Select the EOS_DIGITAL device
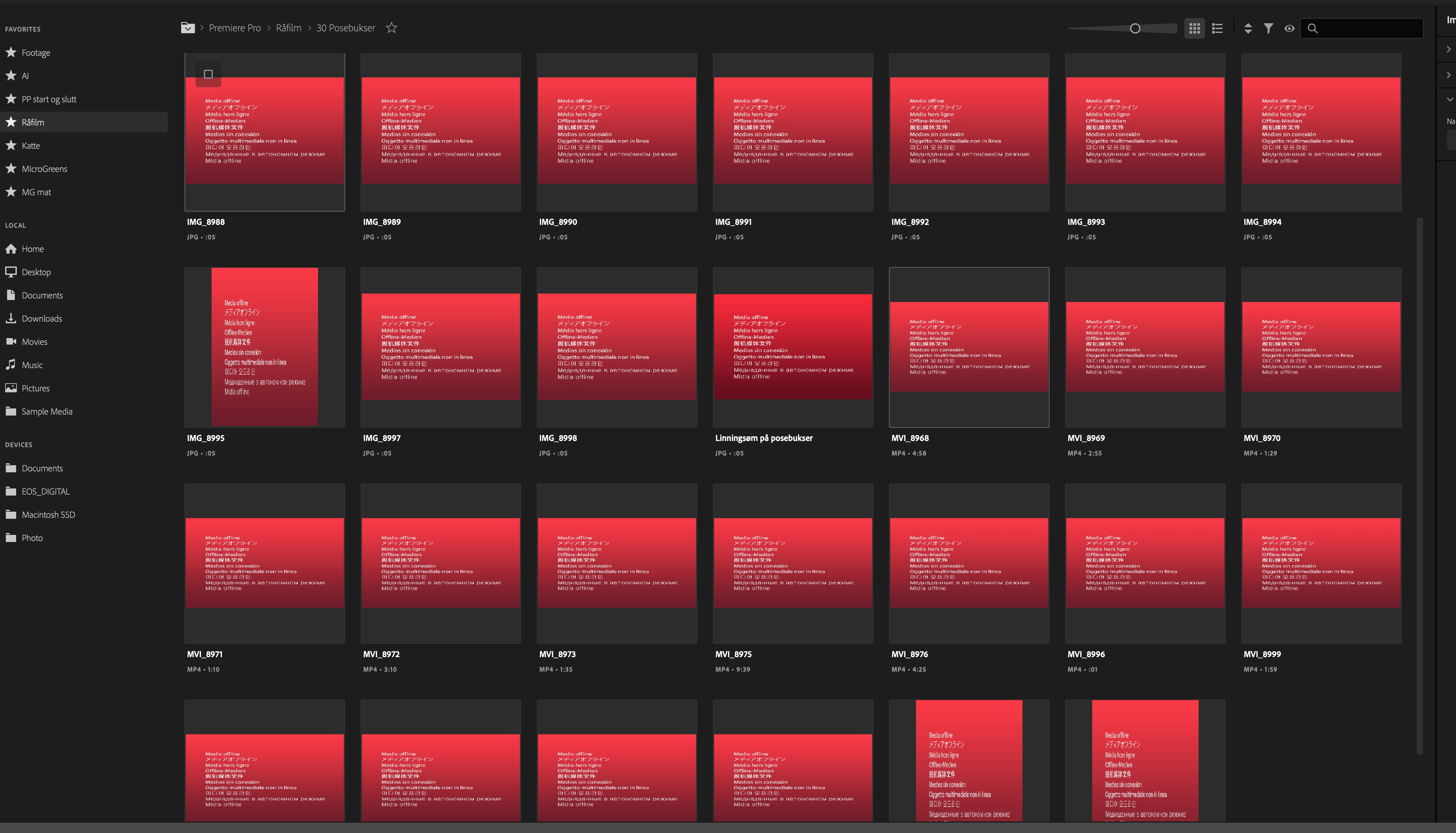This screenshot has width=1456, height=833. (x=45, y=491)
